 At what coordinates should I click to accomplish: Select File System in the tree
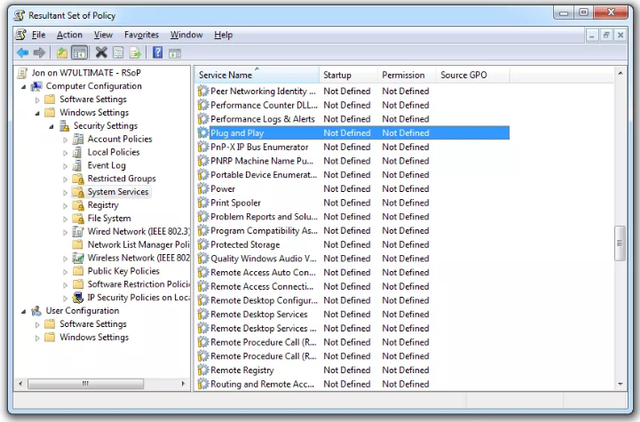109,218
